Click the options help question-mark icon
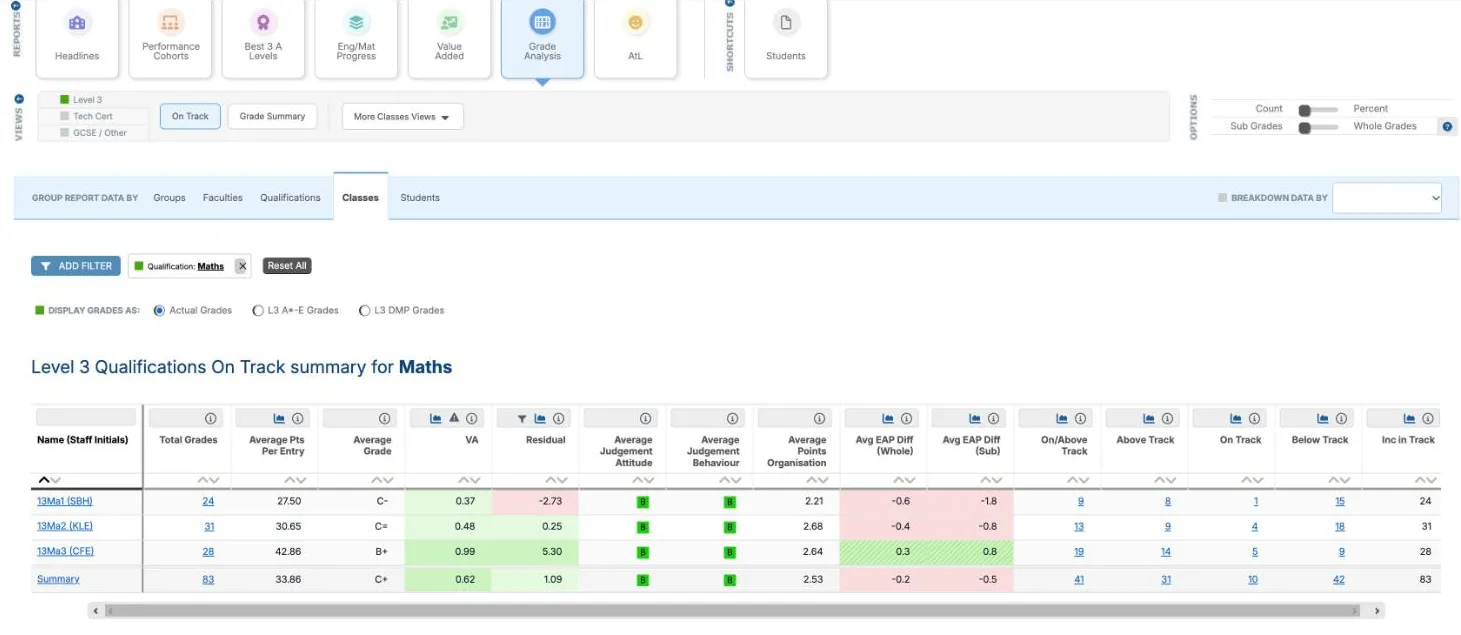Screen dimensions: 1461x635 pos(1447,127)
